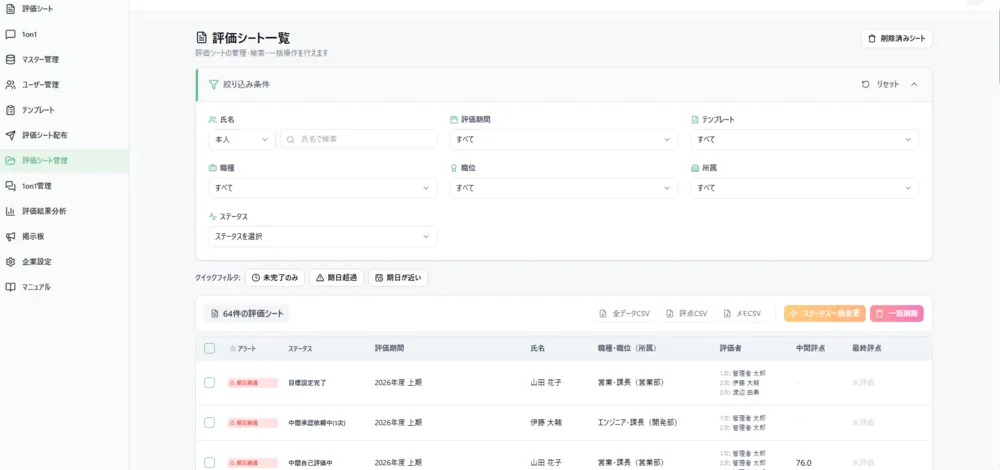
Task: Click the people icon next to 氏名 label
Action: [x=213, y=119]
